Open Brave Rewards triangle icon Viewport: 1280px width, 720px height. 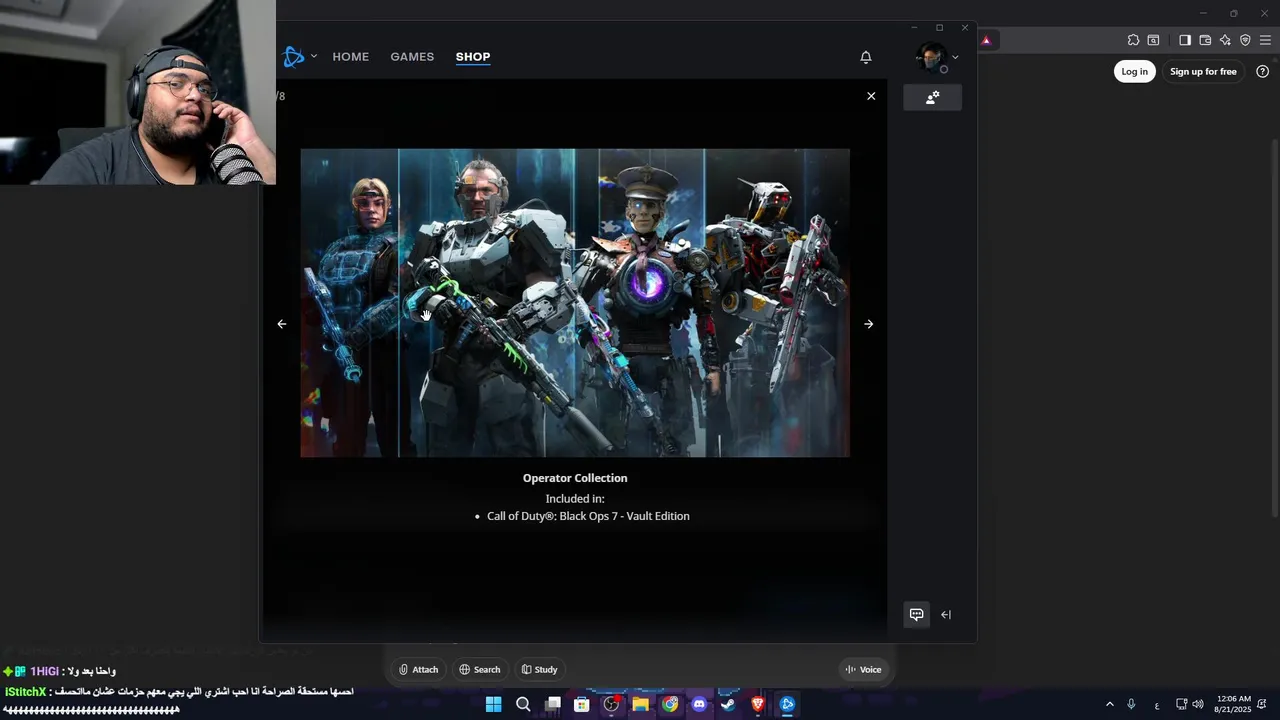[986, 41]
